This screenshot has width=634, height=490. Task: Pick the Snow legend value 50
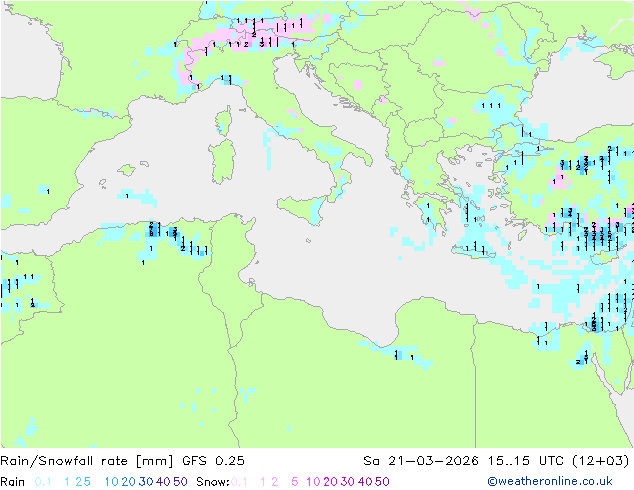click(x=382, y=482)
